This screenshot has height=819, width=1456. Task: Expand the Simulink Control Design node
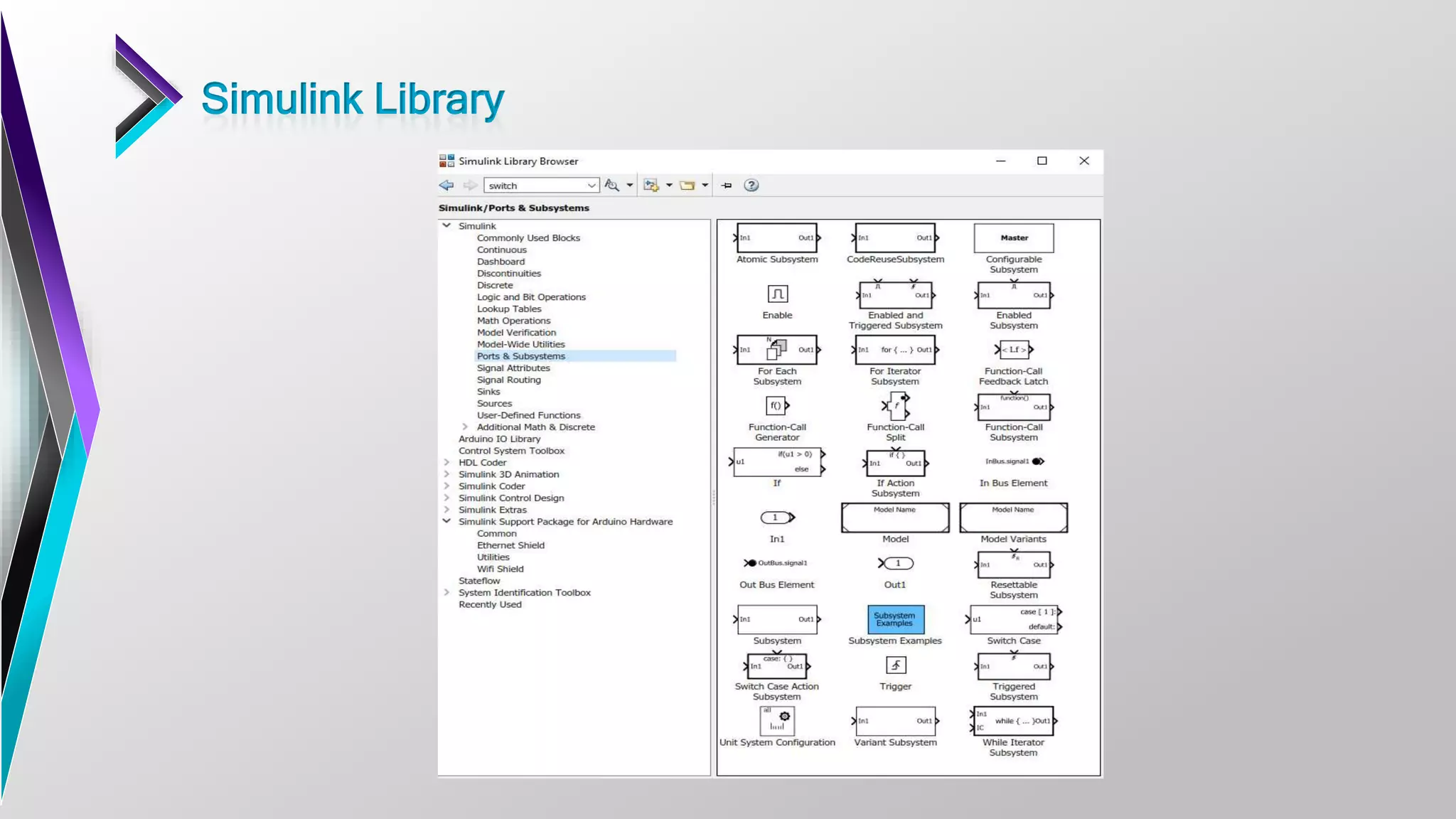coord(446,498)
